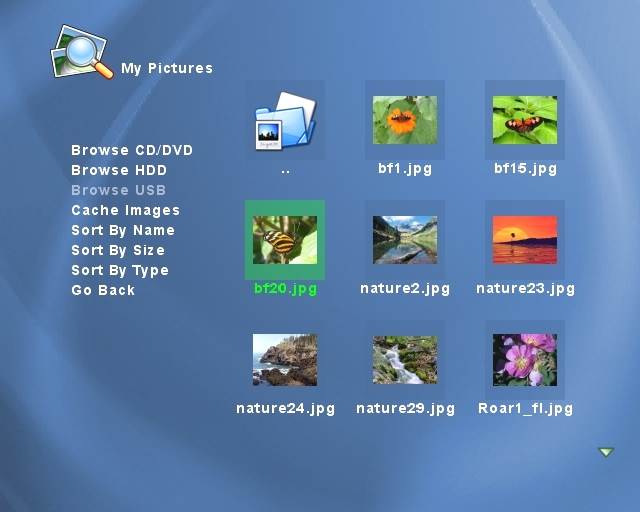This screenshot has width=640, height=512.
Task: Click the green bf20.jpg file name
Action: tap(285, 289)
